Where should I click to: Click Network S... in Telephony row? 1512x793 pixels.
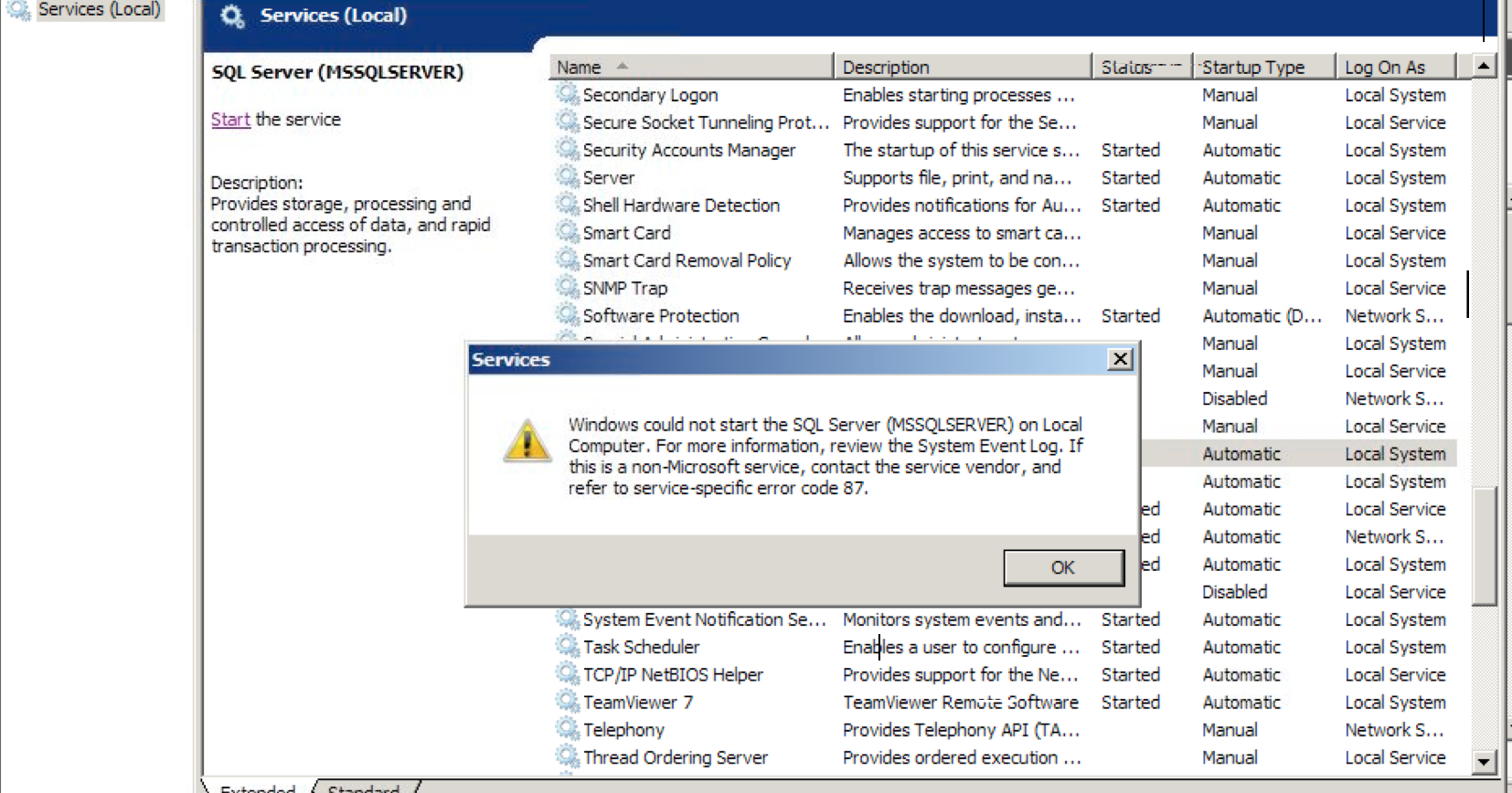[1394, 730]
